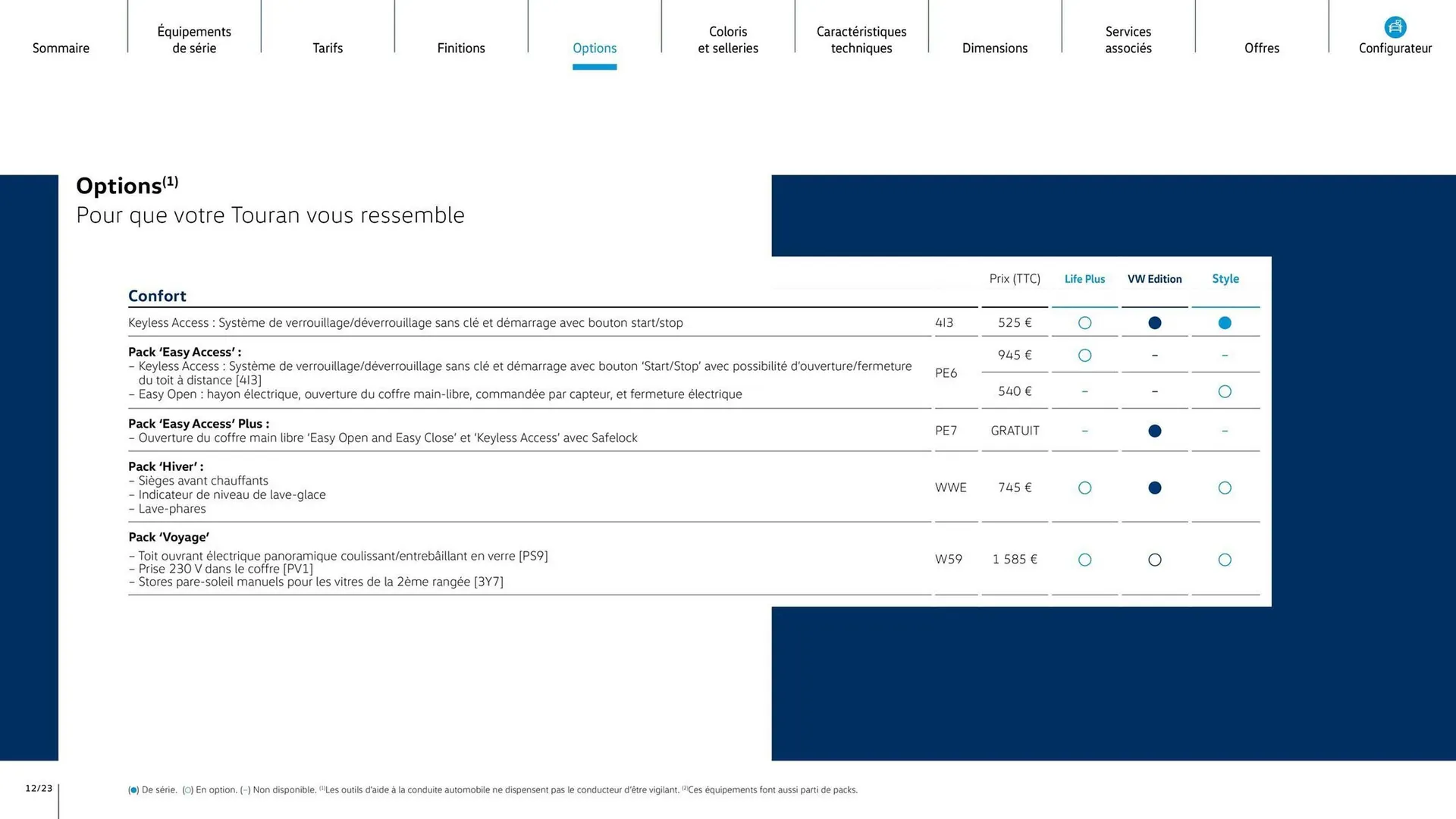Screen dimensions: 1456x819
Task: Select Pack Easy Access 945 € Life Plus circle
Action: coord(1084,356)
